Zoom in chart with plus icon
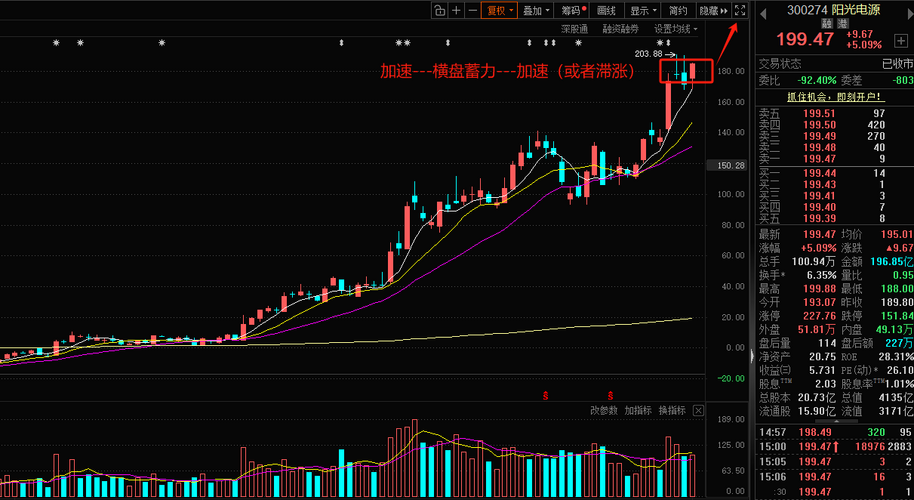 point(456,10)
